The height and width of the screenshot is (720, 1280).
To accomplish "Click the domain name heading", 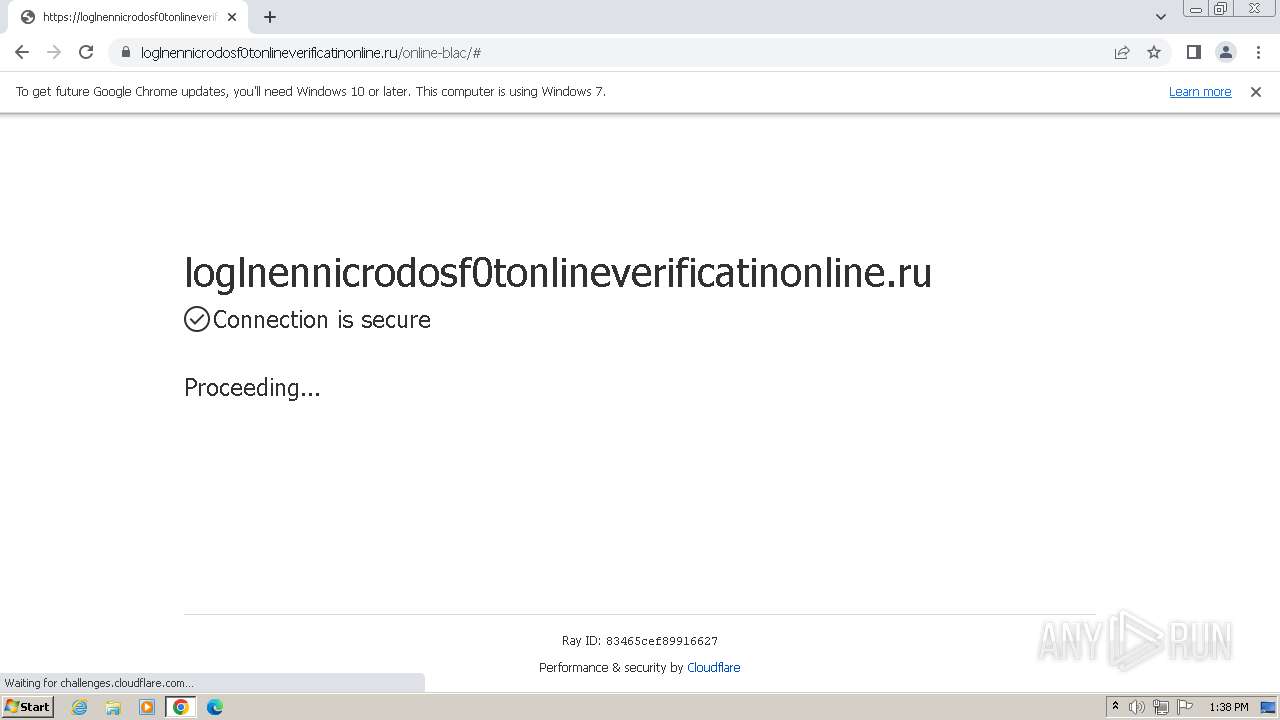I will pyautogui.click(x=558, y=273).
